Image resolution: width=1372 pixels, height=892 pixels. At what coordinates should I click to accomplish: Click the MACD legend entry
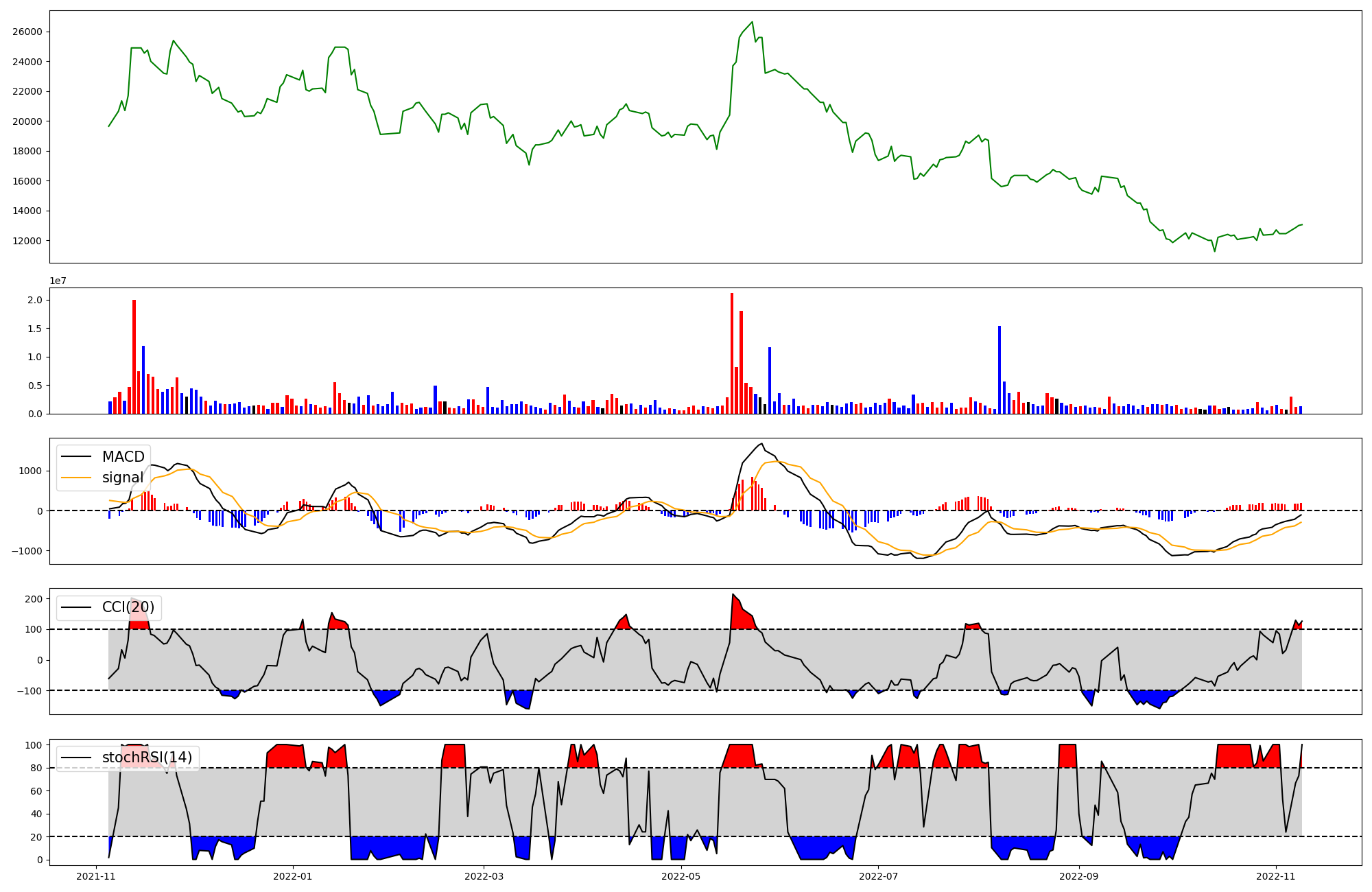(x=123, y=457)
